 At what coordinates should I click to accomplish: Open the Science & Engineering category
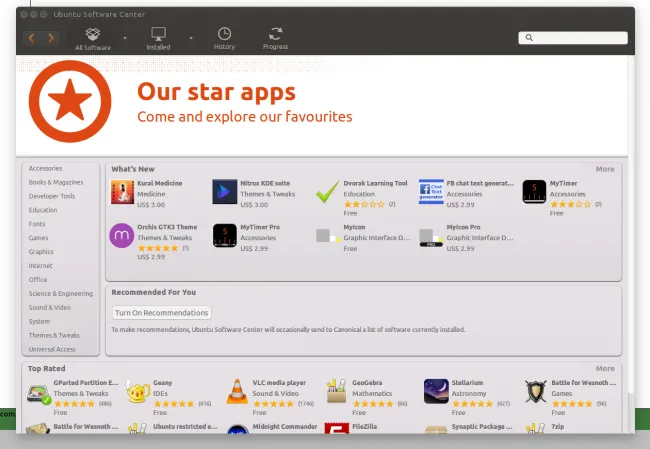pyautogui.click(x=61, y=294)
